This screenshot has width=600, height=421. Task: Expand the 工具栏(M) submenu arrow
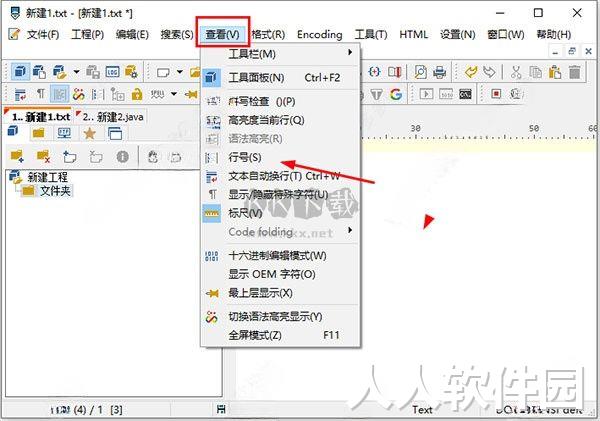coord(350,52)
